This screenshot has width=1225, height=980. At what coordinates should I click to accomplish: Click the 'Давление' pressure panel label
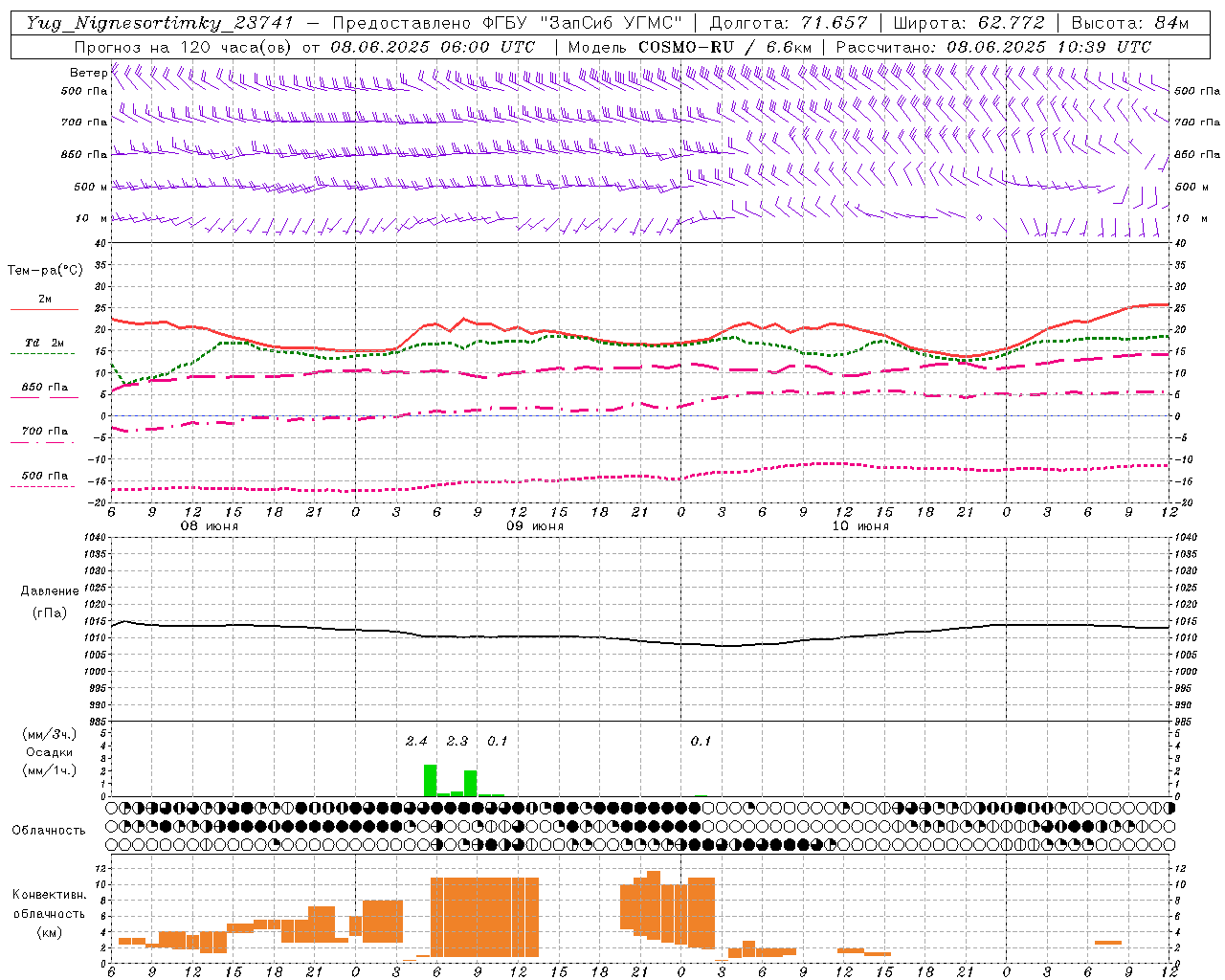(x=49, y=591)
